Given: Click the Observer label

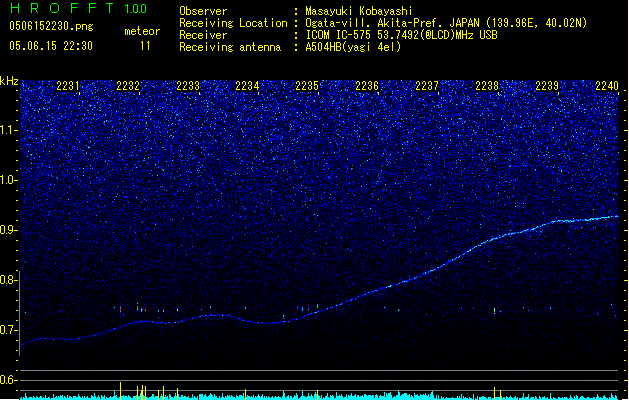Looking at the screenshot, I should click(203, 11).
